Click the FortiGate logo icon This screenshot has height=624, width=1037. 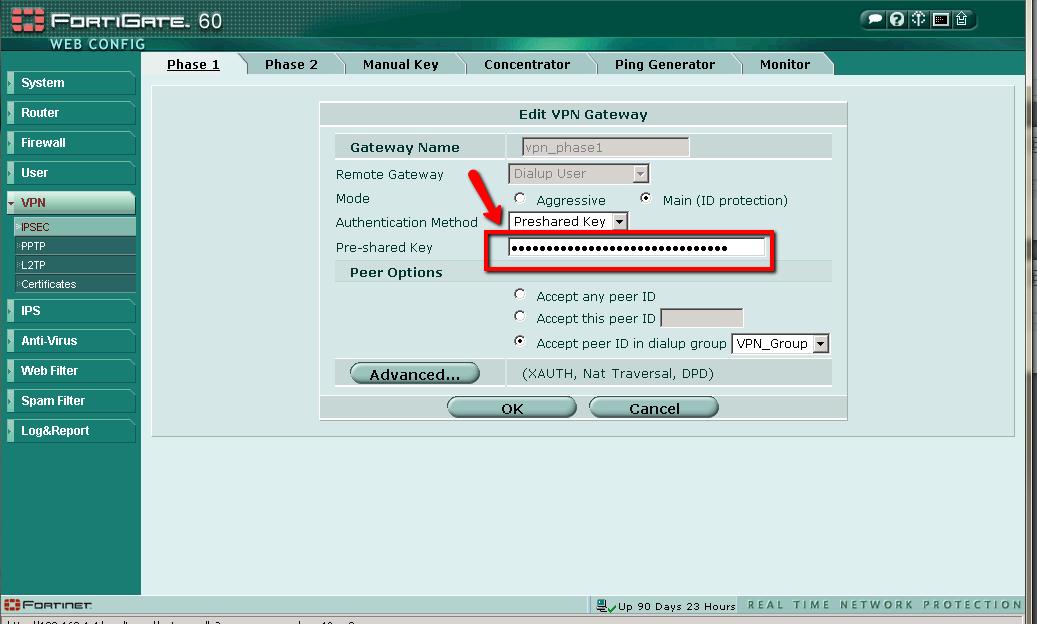pos(28,20)
